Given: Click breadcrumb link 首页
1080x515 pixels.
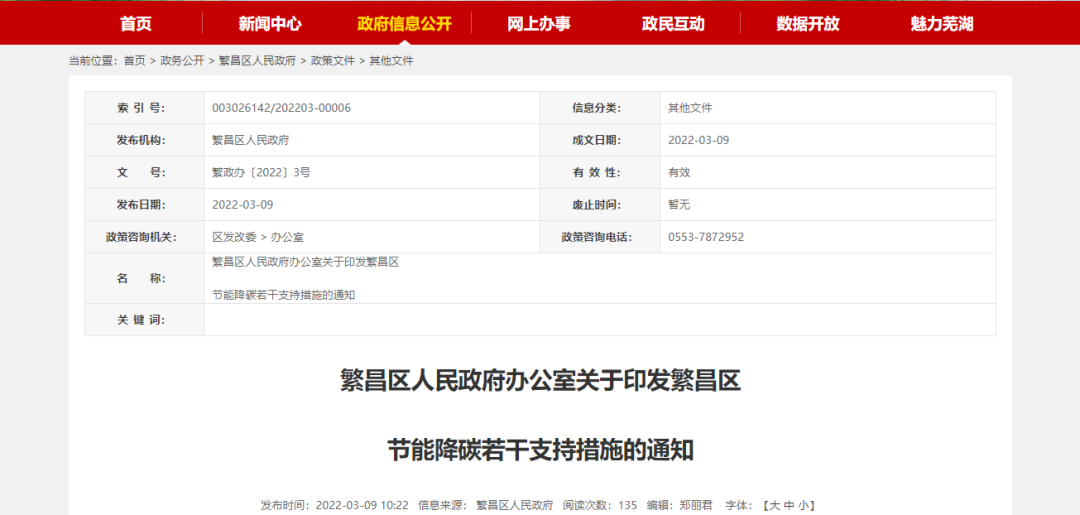Looking at the screenshot, I should pos(135,61).
